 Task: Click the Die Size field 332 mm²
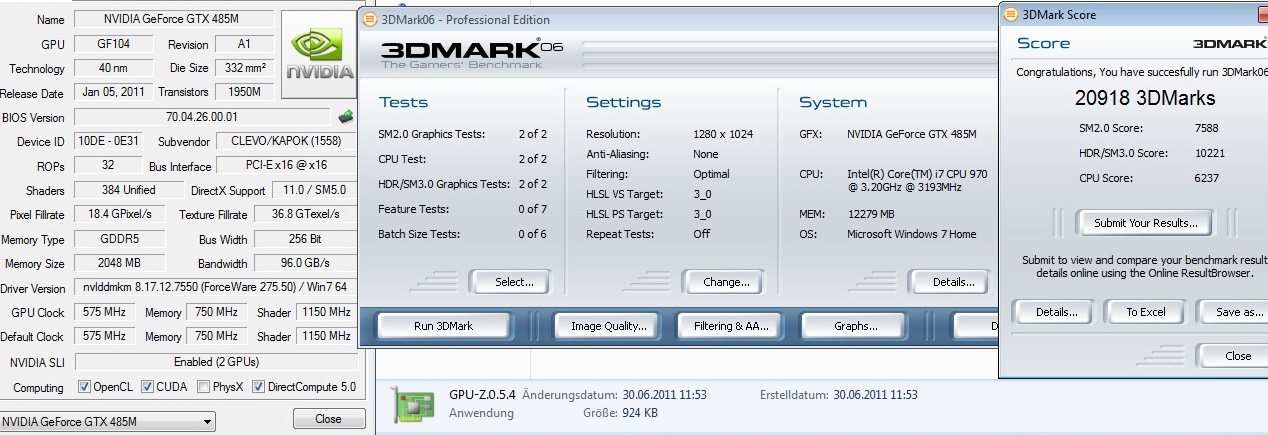[243, 69]
